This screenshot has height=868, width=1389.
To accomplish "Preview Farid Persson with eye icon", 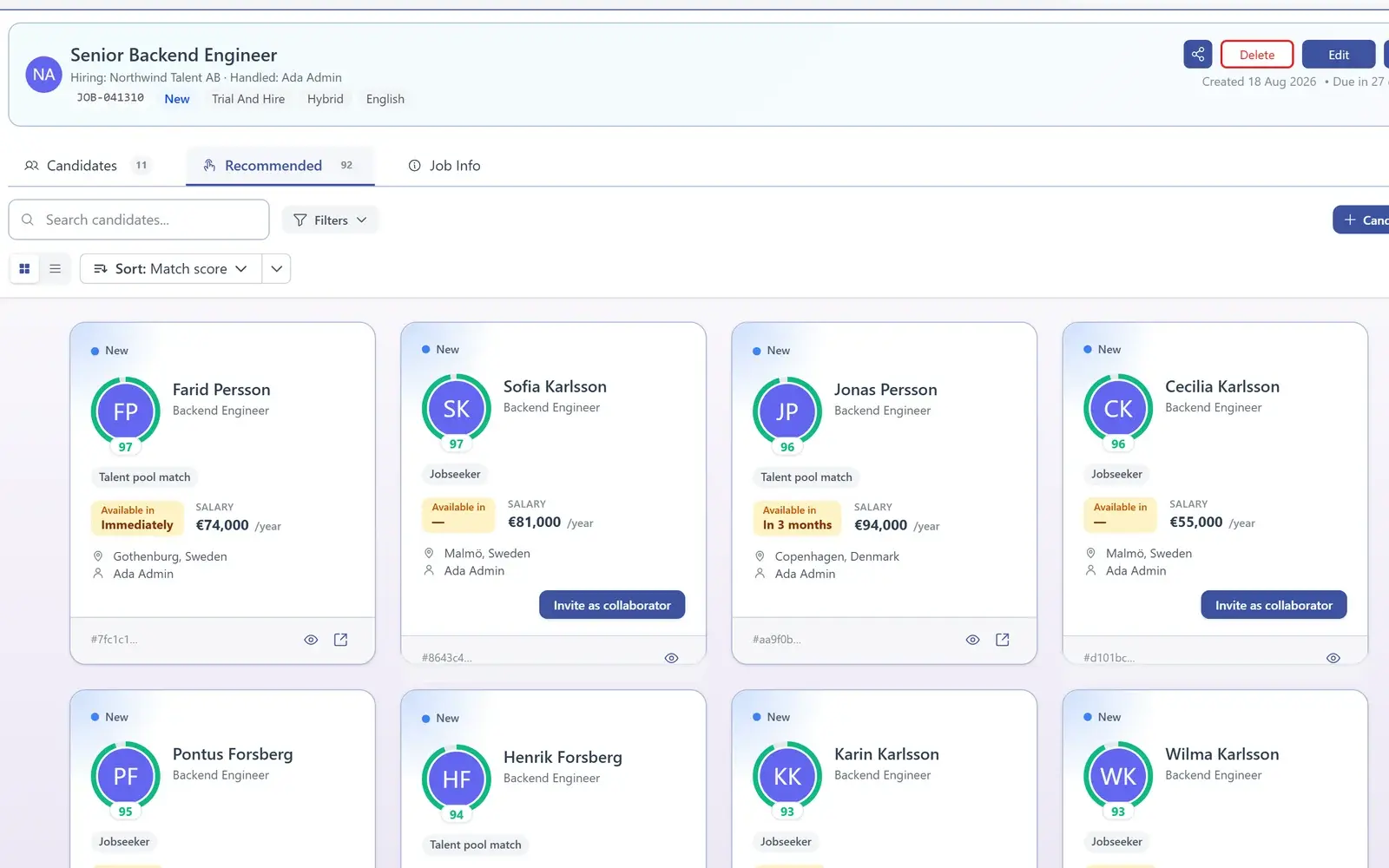I will tap(311, 640).
